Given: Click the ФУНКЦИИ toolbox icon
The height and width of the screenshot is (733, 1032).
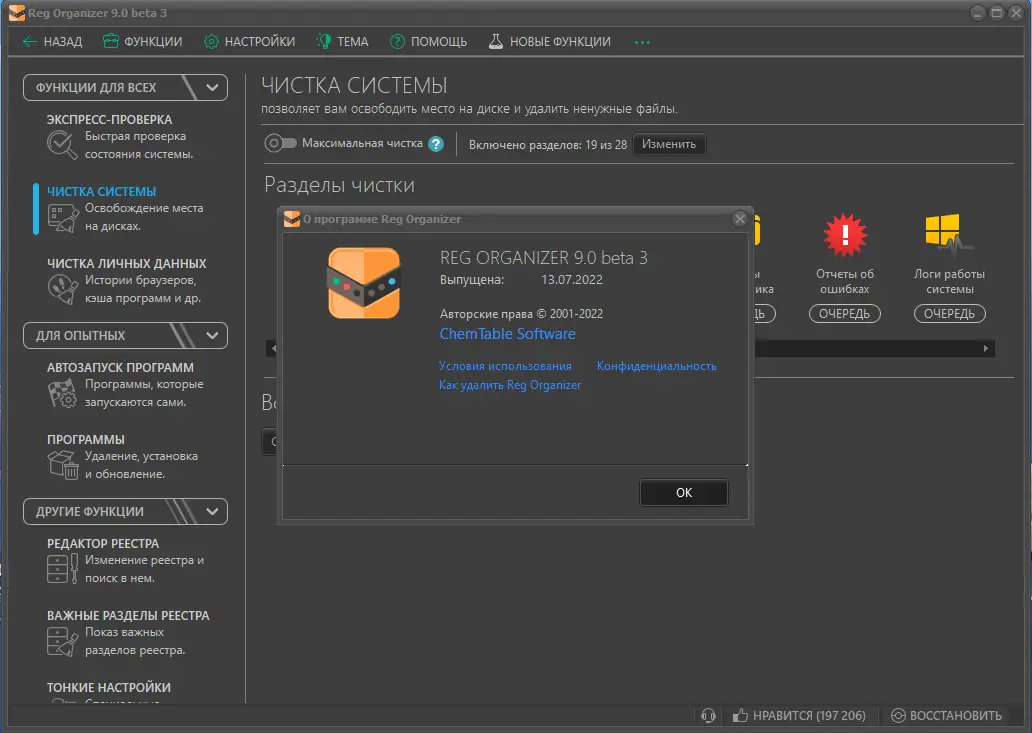Looking at the screenshot, I should 111,41.
